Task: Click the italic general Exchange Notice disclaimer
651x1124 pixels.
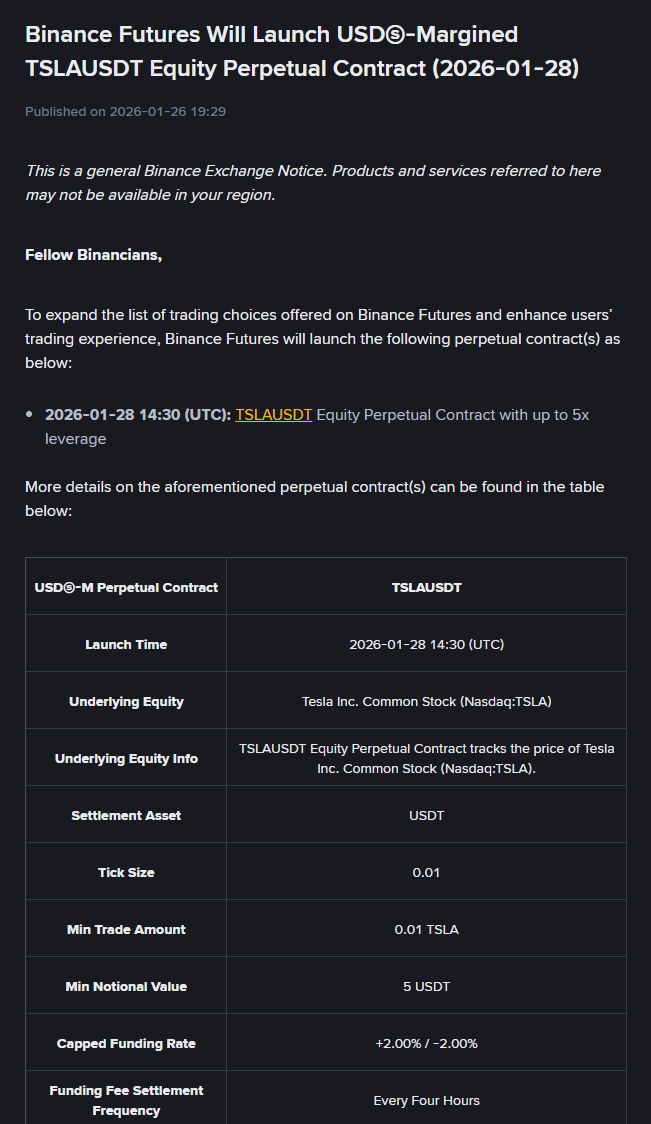Action: 313,182
